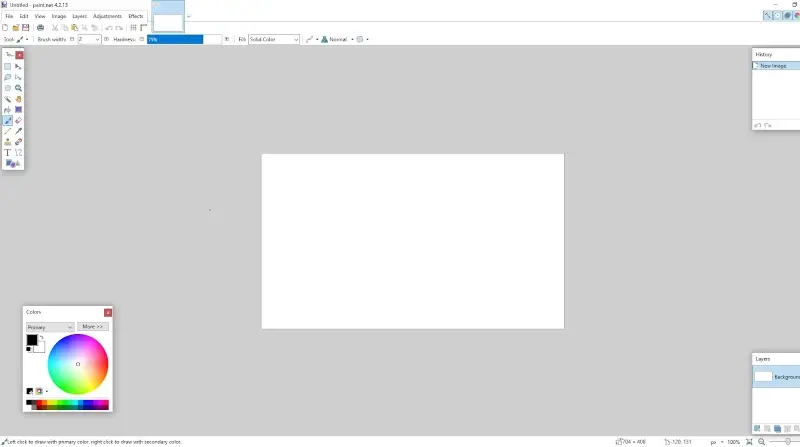This screenshot has height=447, width=800.
Task: Toggle the Layers window visibility button
Action: (787, 15)
